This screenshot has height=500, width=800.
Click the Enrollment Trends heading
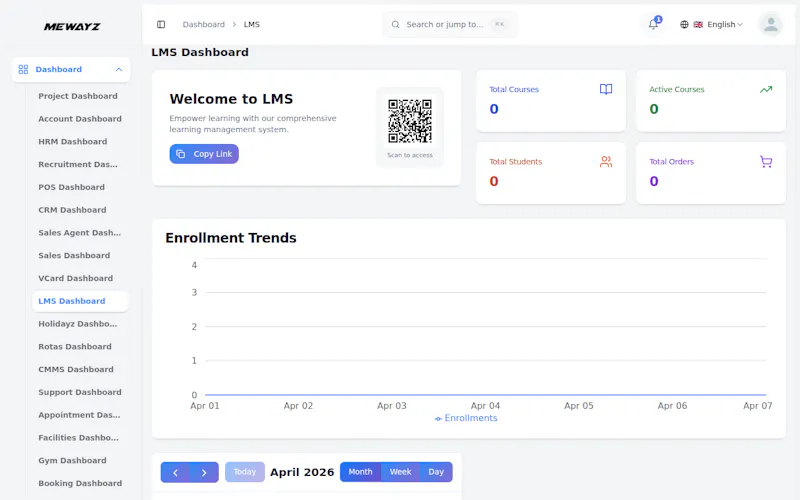231,238
